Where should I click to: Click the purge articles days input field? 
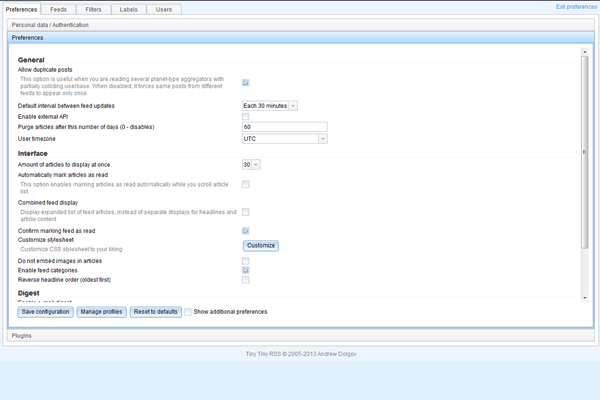tap(284, 128)
